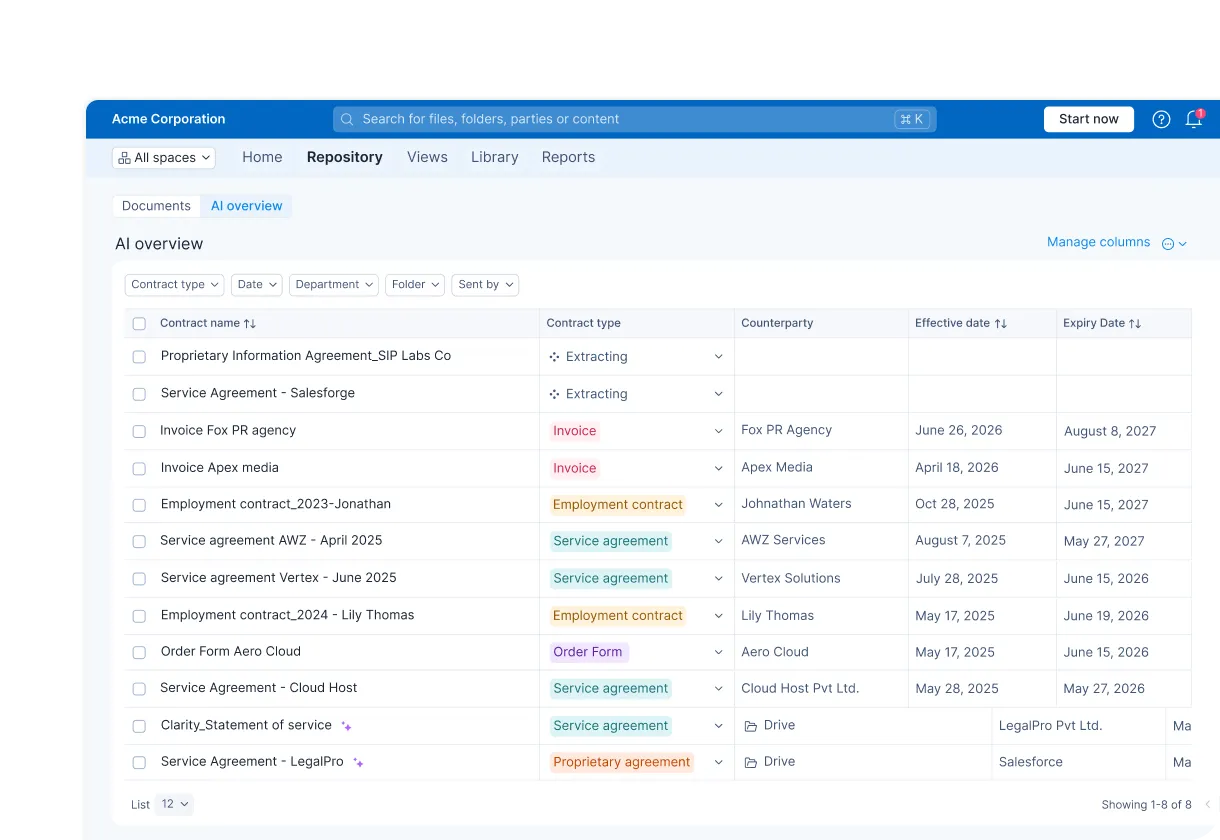Viewport: 1220px width, 840px height.
Task: Open the Manage columns link
Action: 1098,242
